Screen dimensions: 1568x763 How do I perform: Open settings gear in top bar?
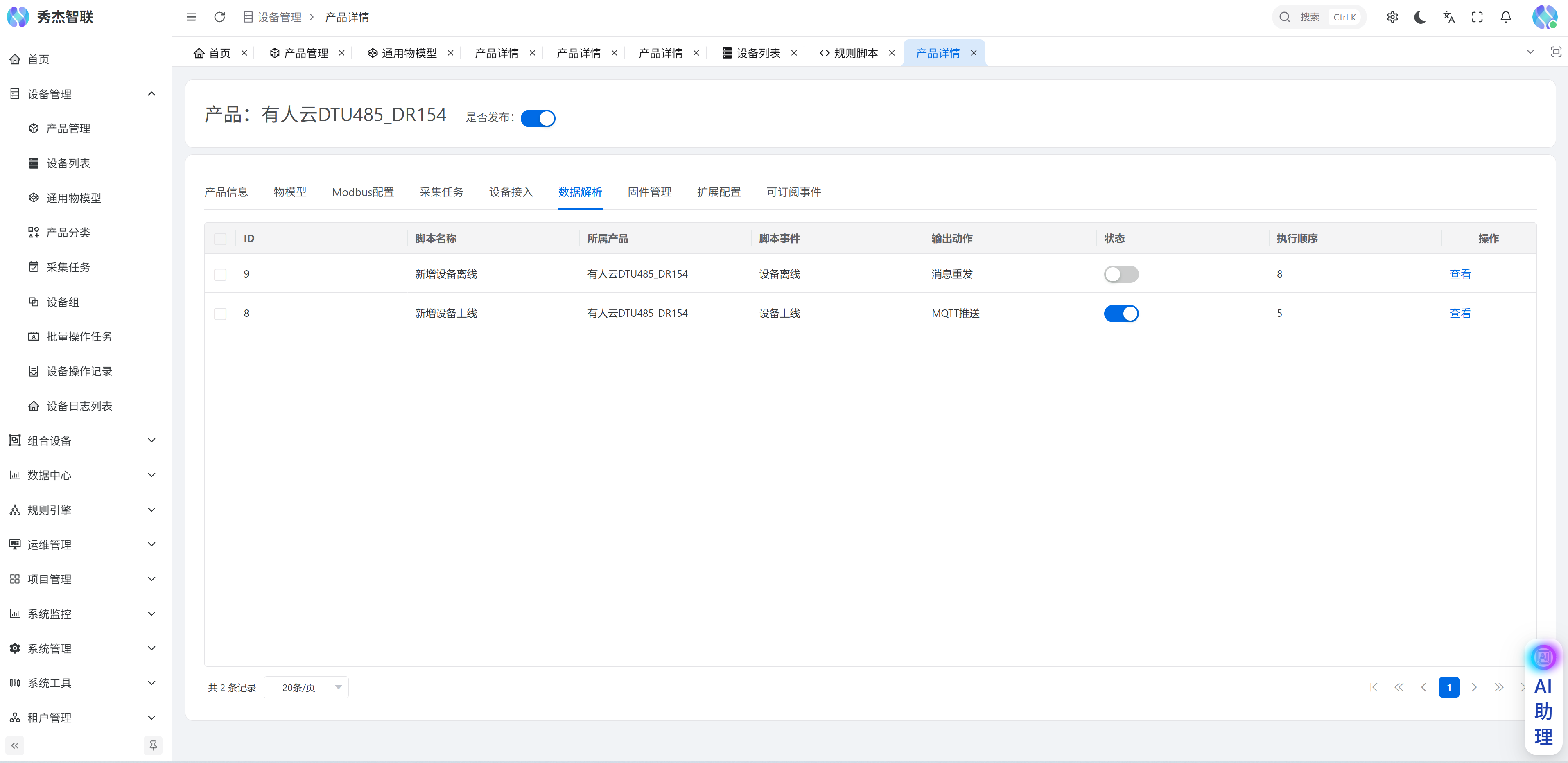1392,17
